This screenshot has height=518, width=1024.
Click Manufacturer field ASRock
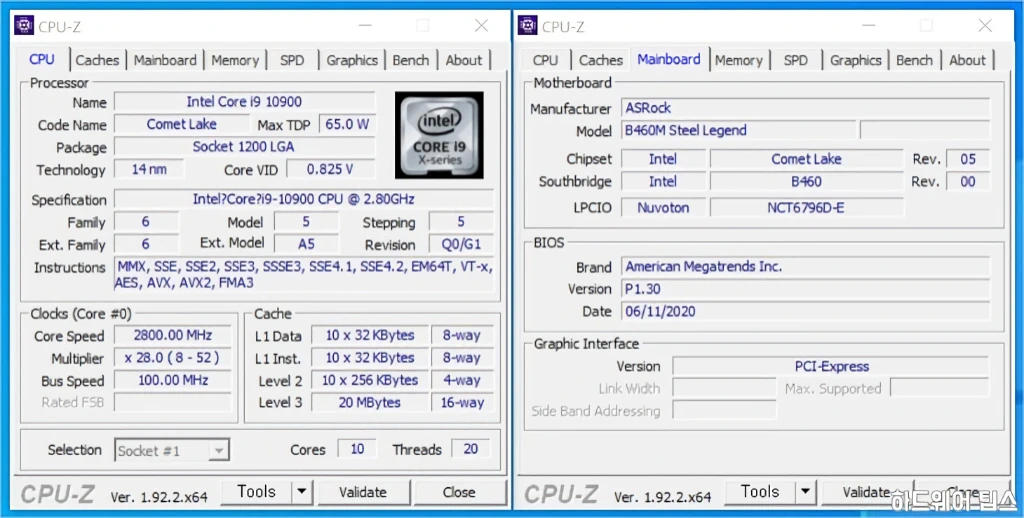point(805,108)
